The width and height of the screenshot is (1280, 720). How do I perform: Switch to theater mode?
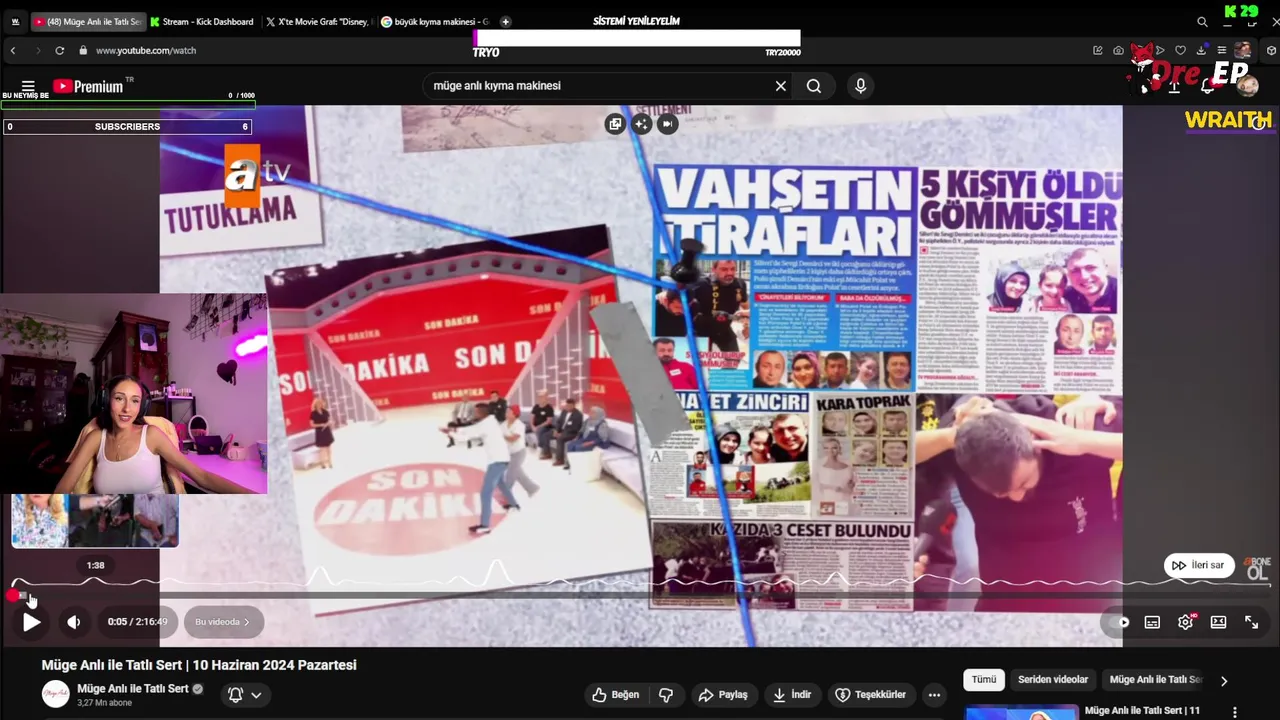click(x=1218, y=622)
